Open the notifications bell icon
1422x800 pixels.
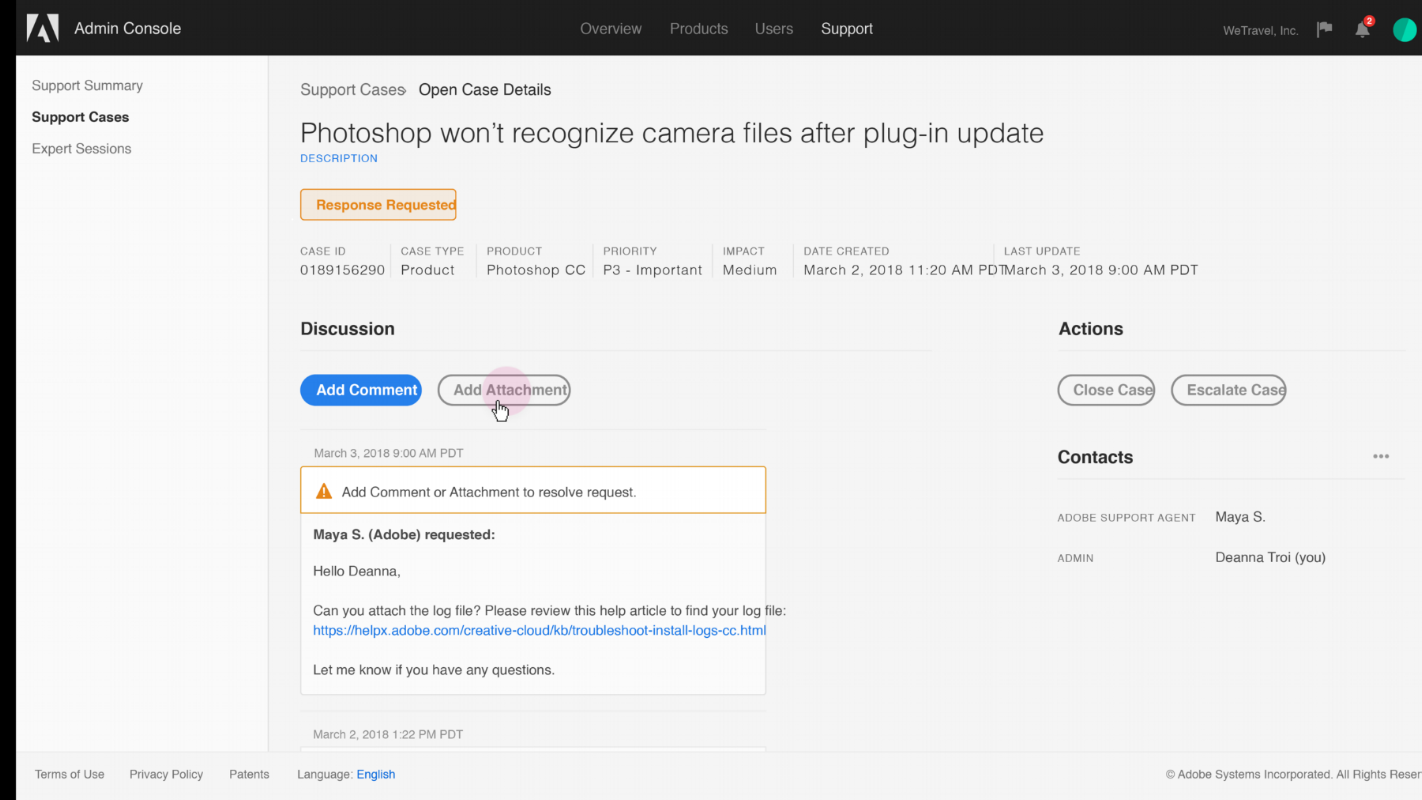[x=1362, y=29]
